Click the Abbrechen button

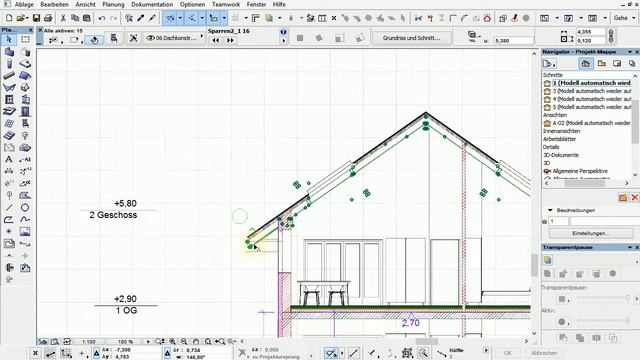544,353
